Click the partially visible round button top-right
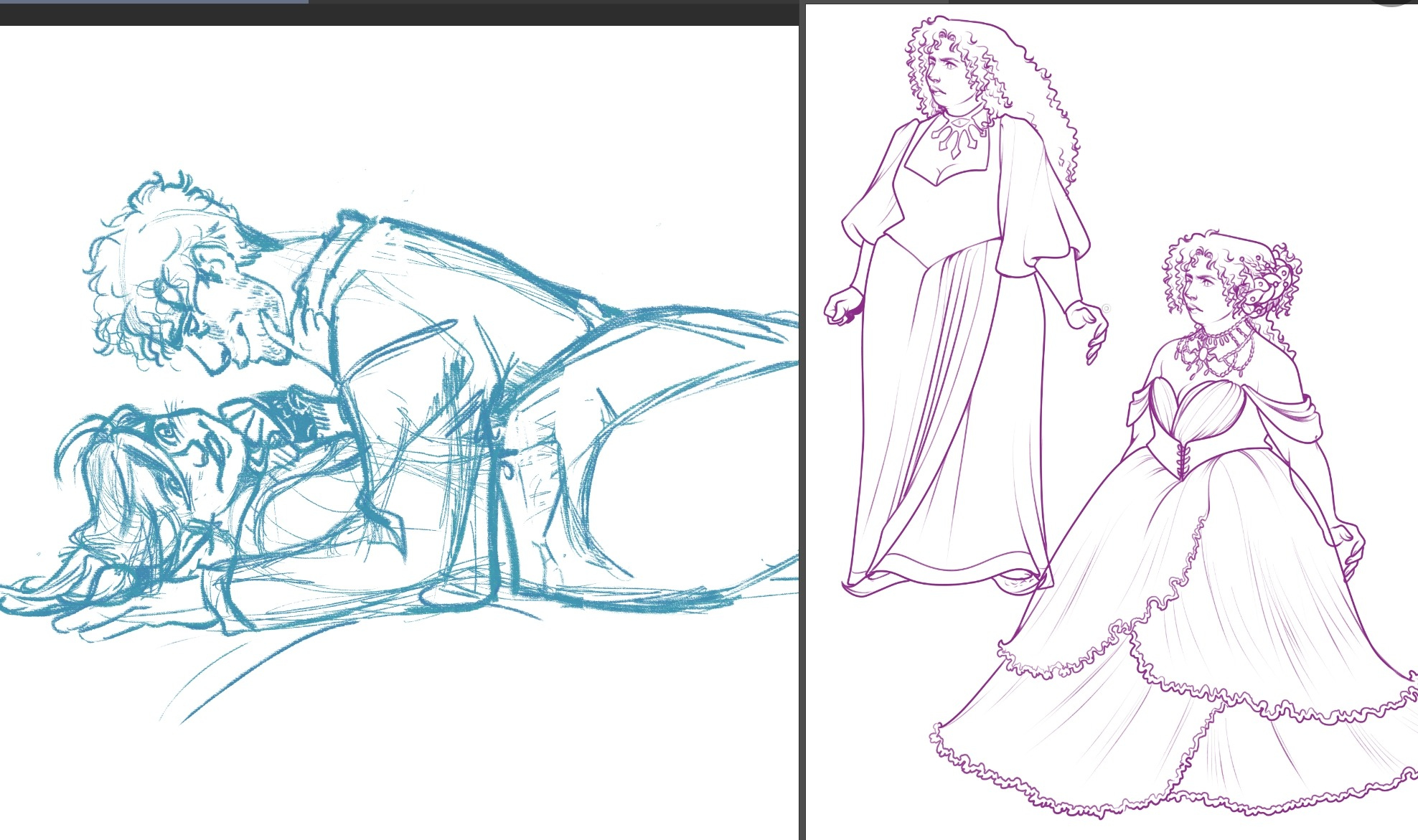 [1391, 3]
